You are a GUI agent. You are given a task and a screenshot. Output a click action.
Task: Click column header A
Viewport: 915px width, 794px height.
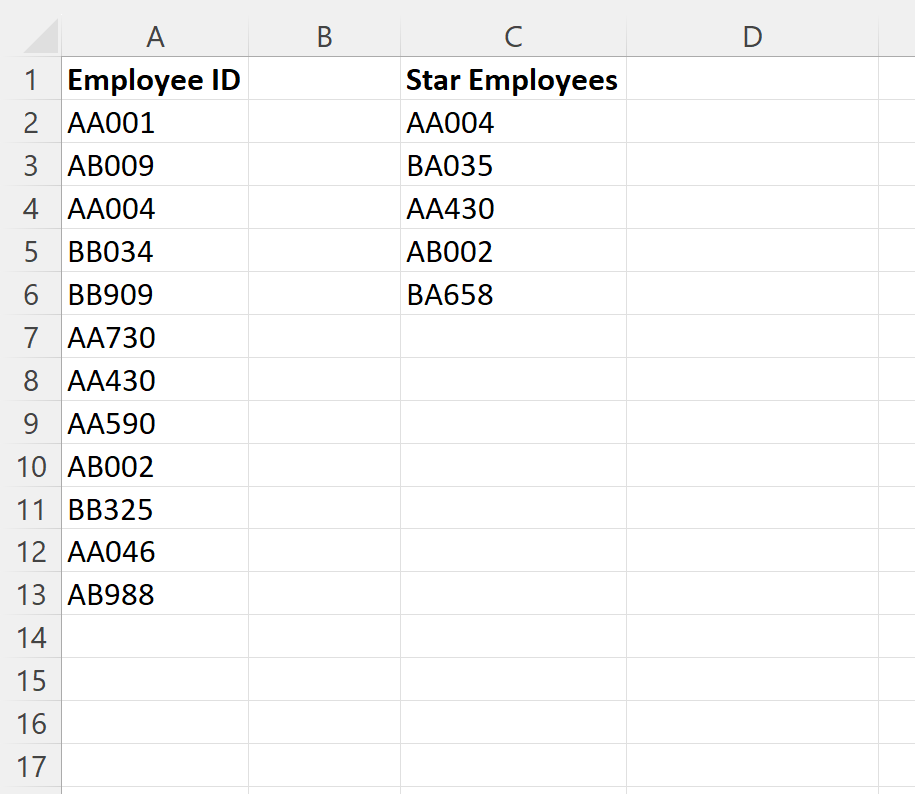(x=155, y=37)
